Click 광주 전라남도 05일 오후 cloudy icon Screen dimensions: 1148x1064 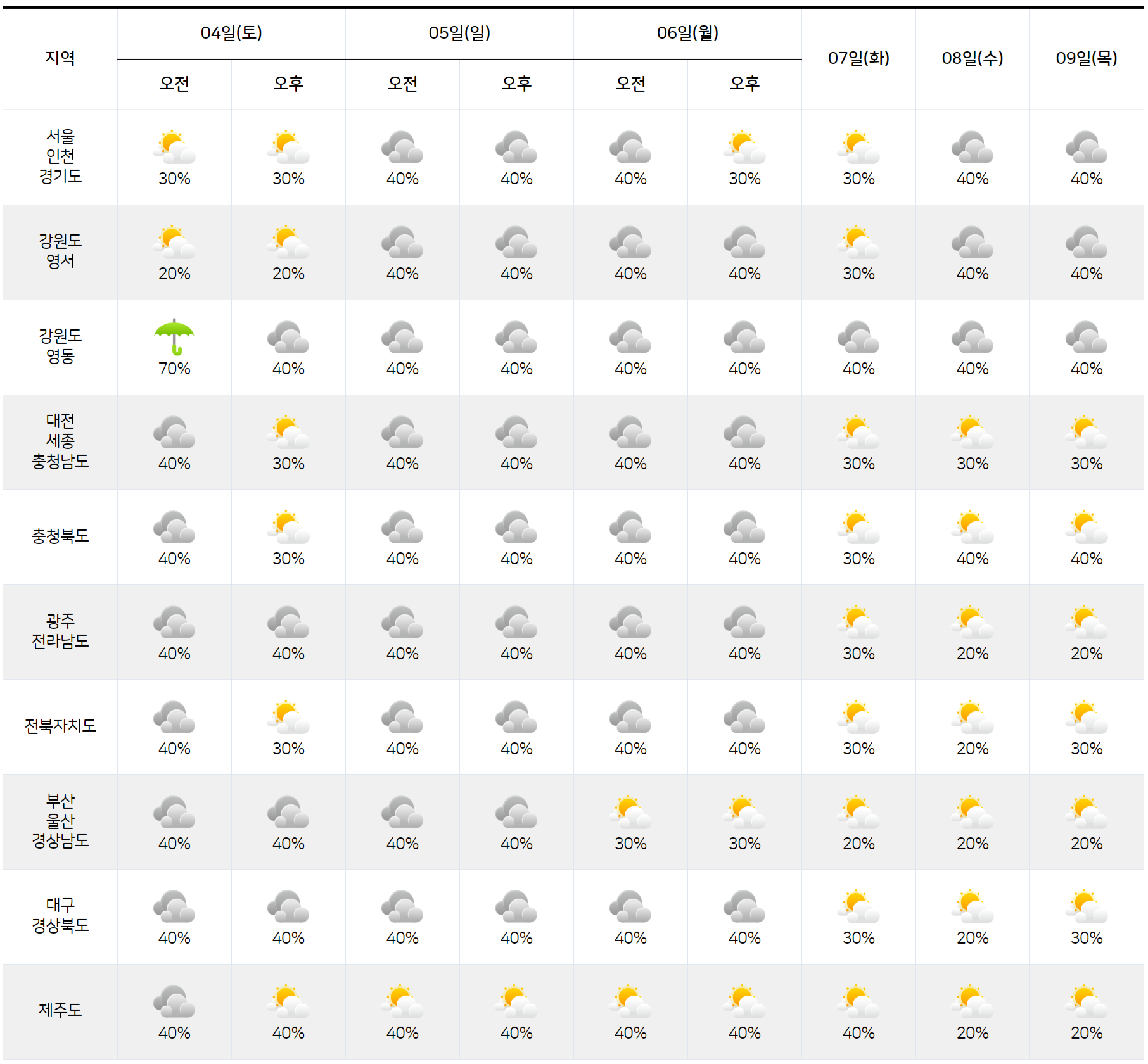(x=516, y=622)
